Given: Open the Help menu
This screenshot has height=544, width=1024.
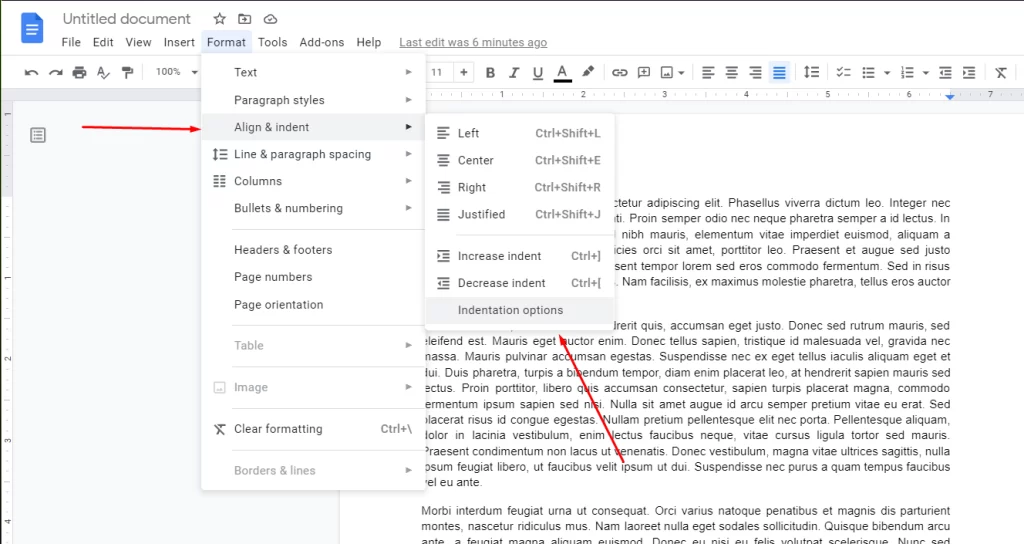Looking at the screenshot, I should (368, 42).
